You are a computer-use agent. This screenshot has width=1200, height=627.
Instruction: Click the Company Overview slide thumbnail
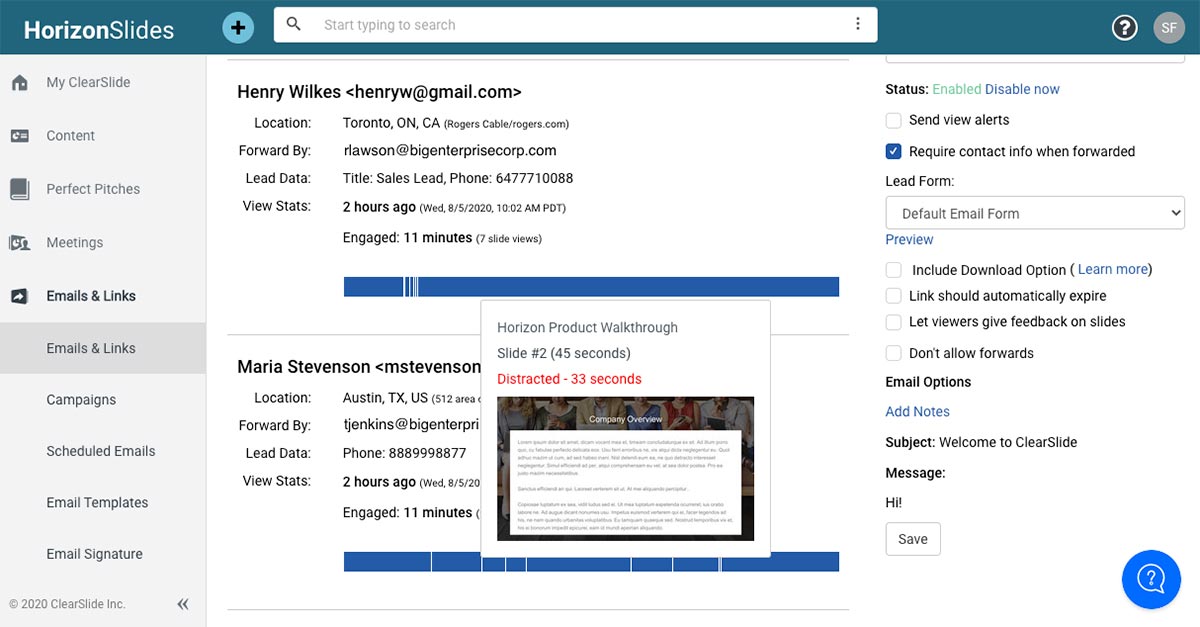[625, 469]
